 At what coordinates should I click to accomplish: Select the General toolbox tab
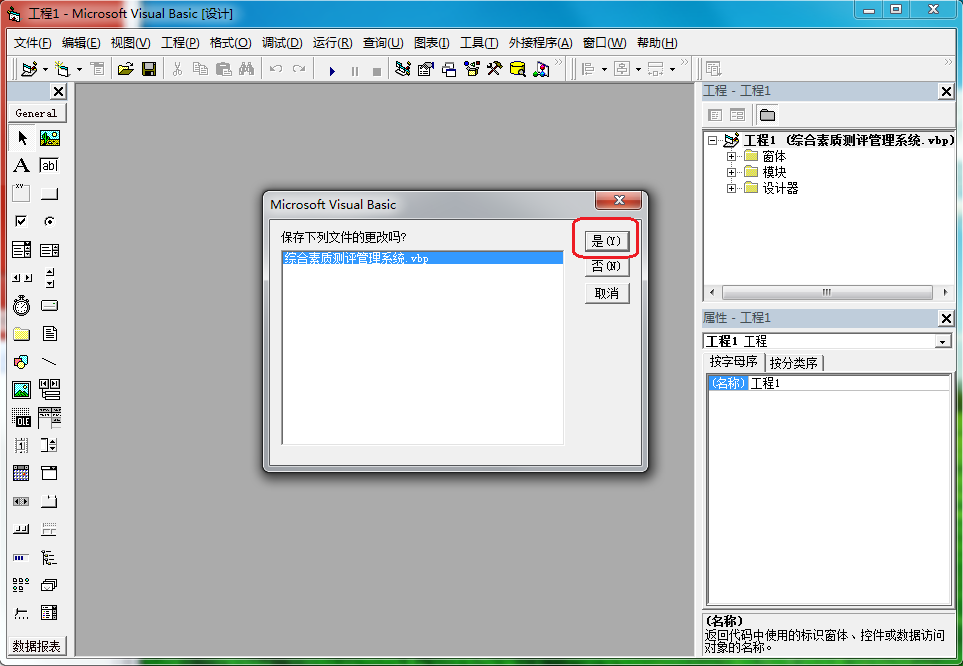click(x=36, y=113)
